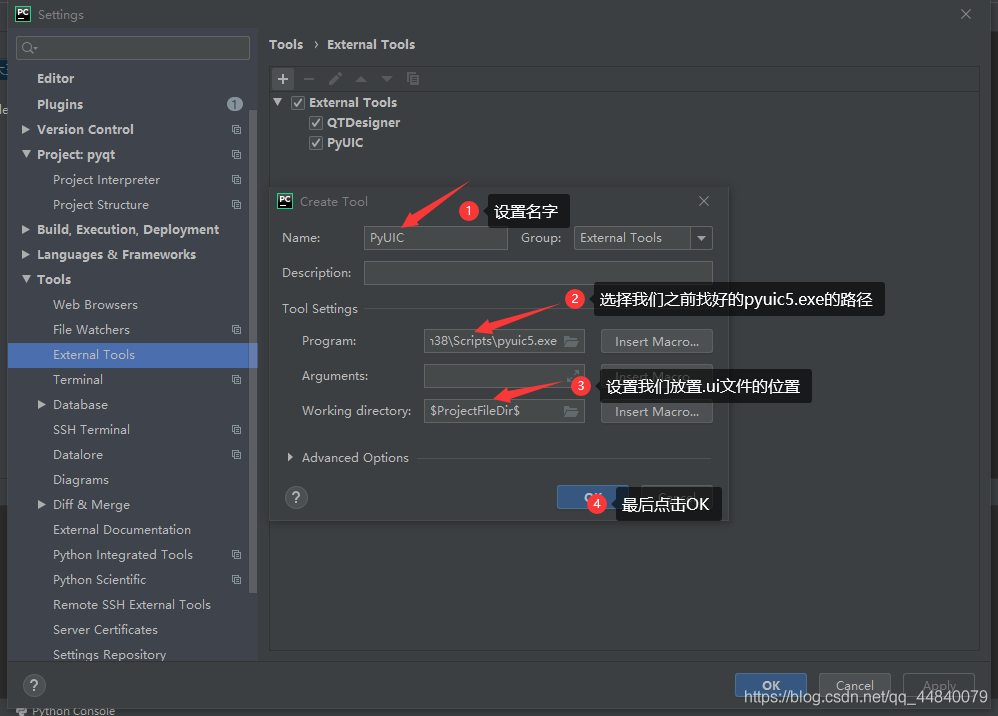The width and height of the screenshot is (998, 716).
Task: Click Insert Macro button for Program
Action: [x=657, y=341]
